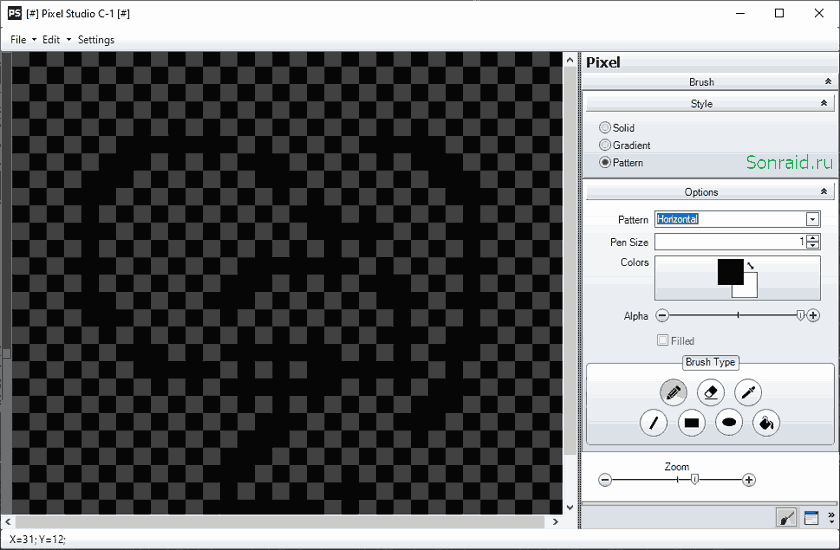Click the overflow chevron at panel bottom
This screenshot has width=840, height=550.
click(x=831, y=518)
